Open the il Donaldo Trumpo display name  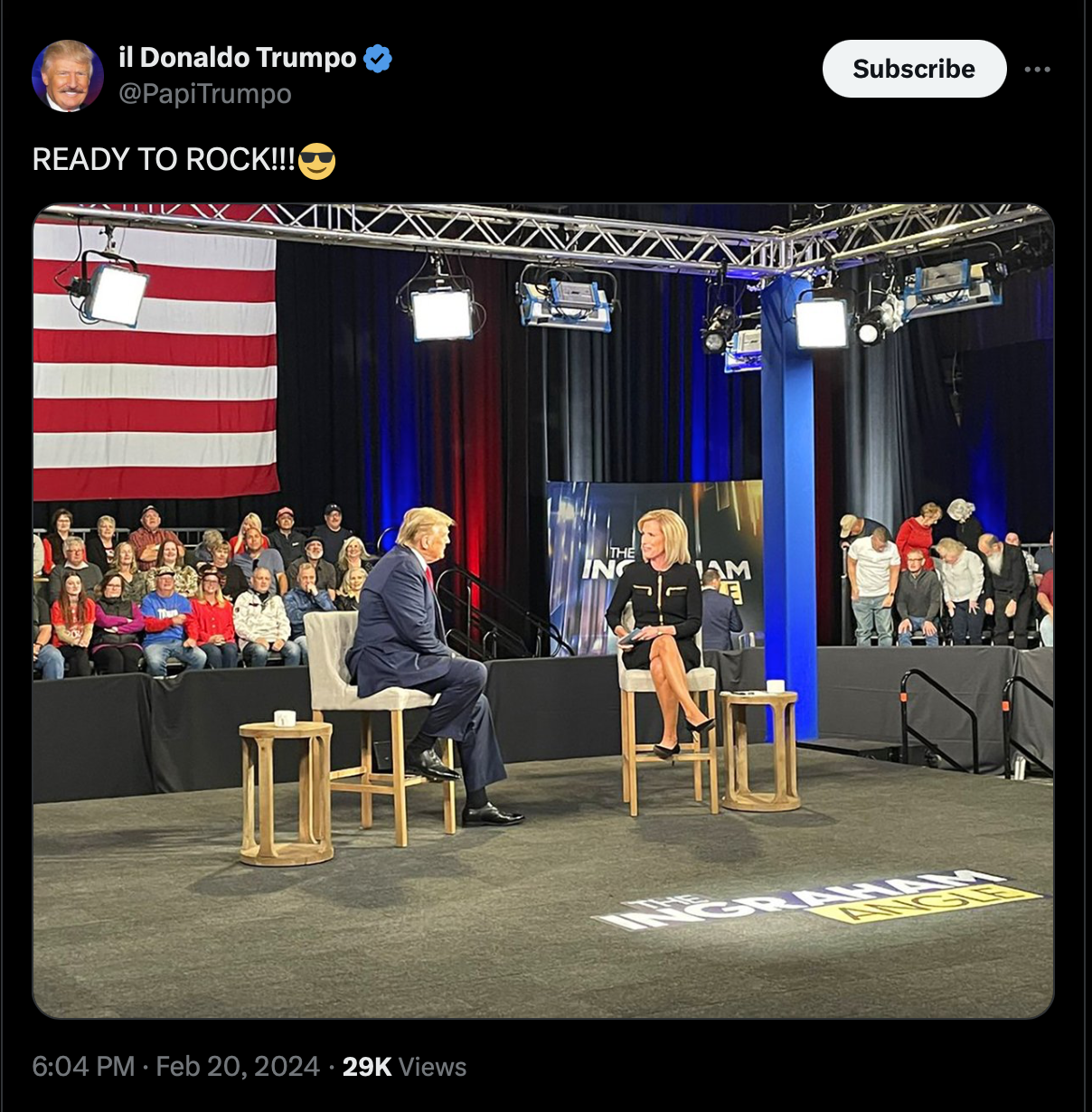238,58
